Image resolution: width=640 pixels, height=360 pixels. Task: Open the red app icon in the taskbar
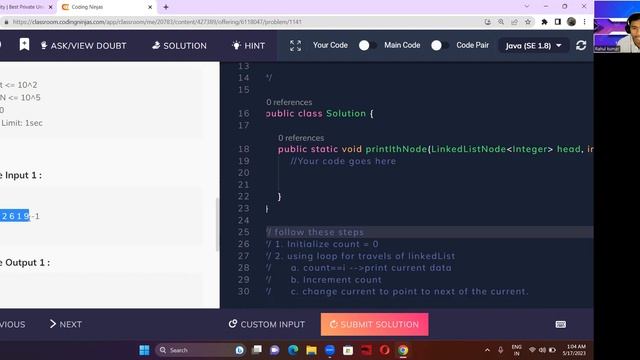pos(366,350)
